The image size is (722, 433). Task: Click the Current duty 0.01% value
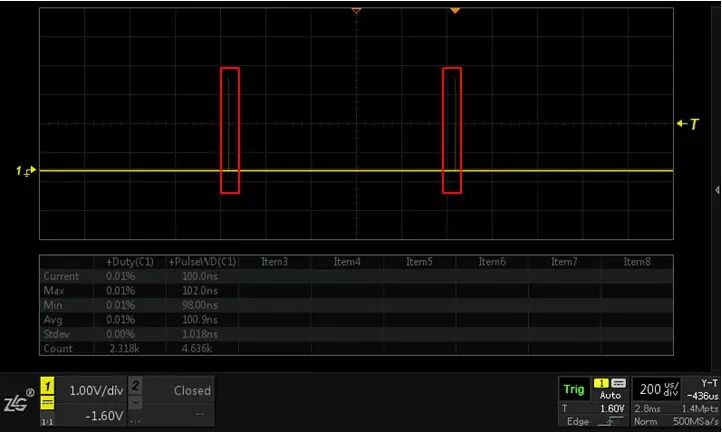[x=121, y=276]
